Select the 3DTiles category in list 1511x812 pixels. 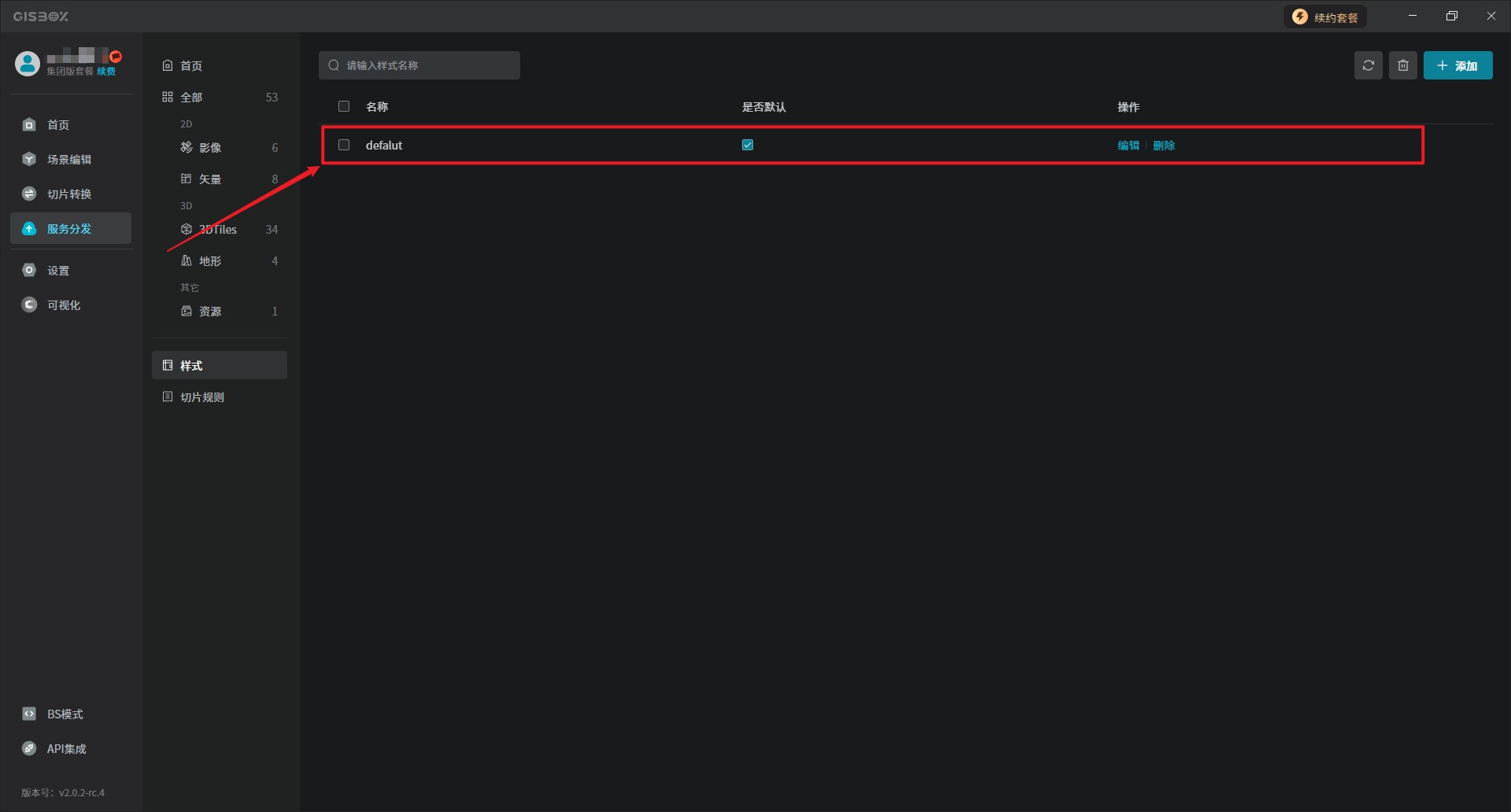tap(218, 230)
